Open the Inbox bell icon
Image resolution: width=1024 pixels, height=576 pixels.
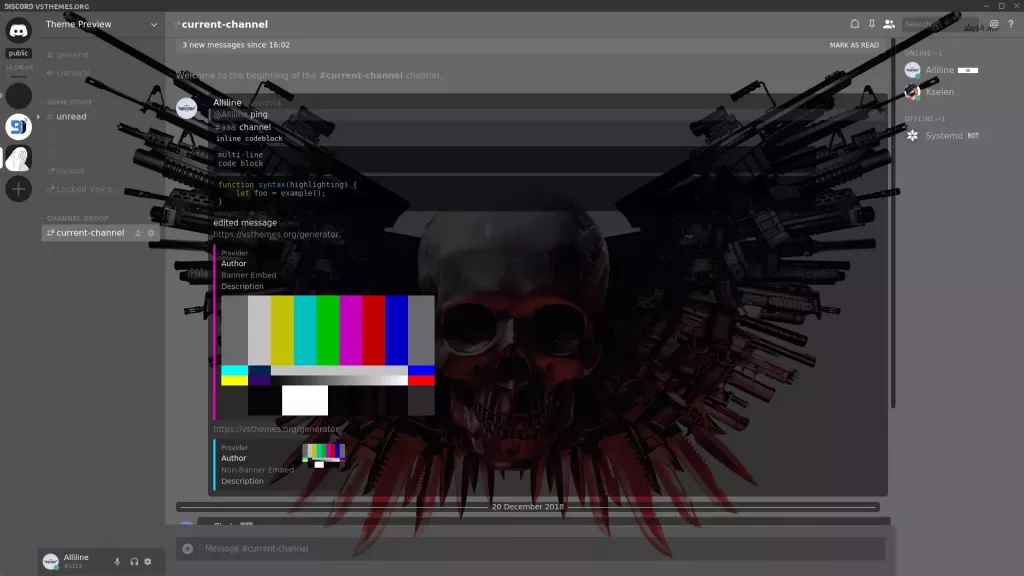pos(855,23)
